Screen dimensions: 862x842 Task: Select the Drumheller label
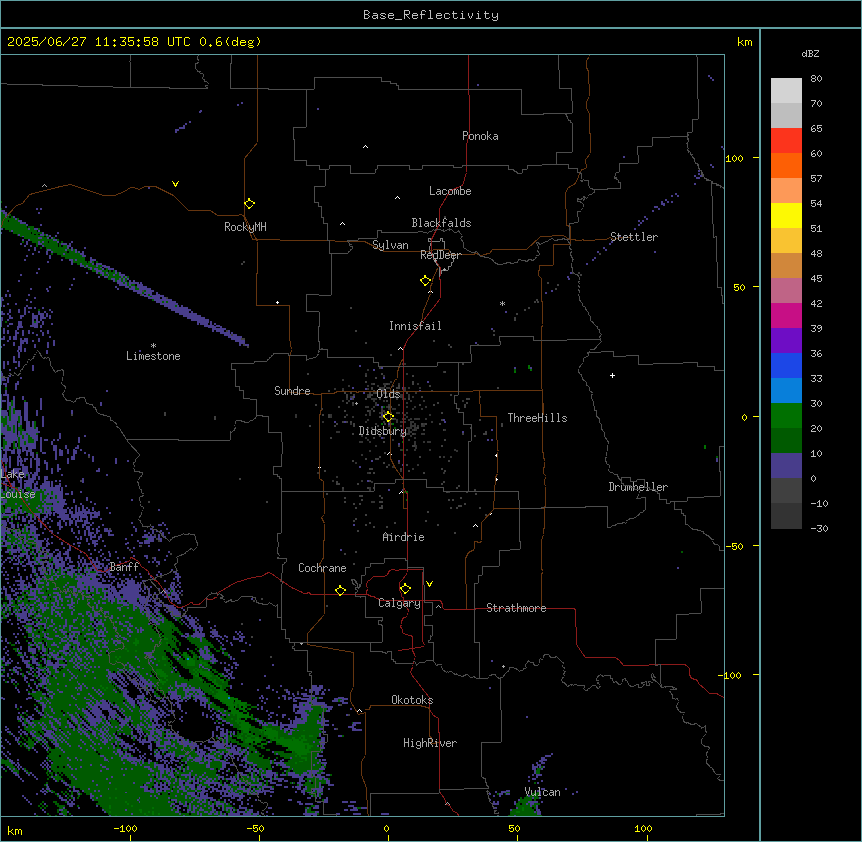(638, 487)
